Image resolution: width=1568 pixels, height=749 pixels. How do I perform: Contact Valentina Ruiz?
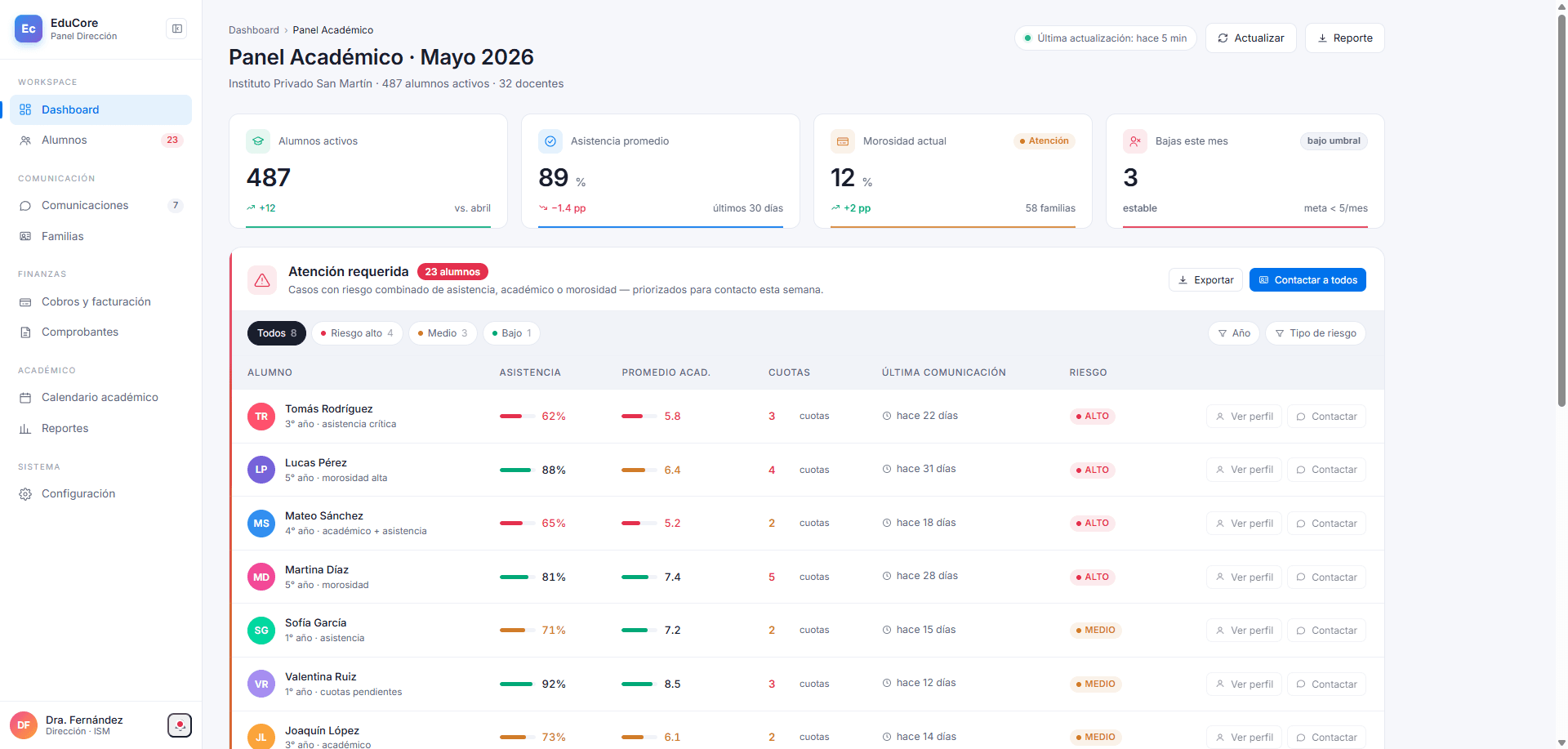[1327, 684]
